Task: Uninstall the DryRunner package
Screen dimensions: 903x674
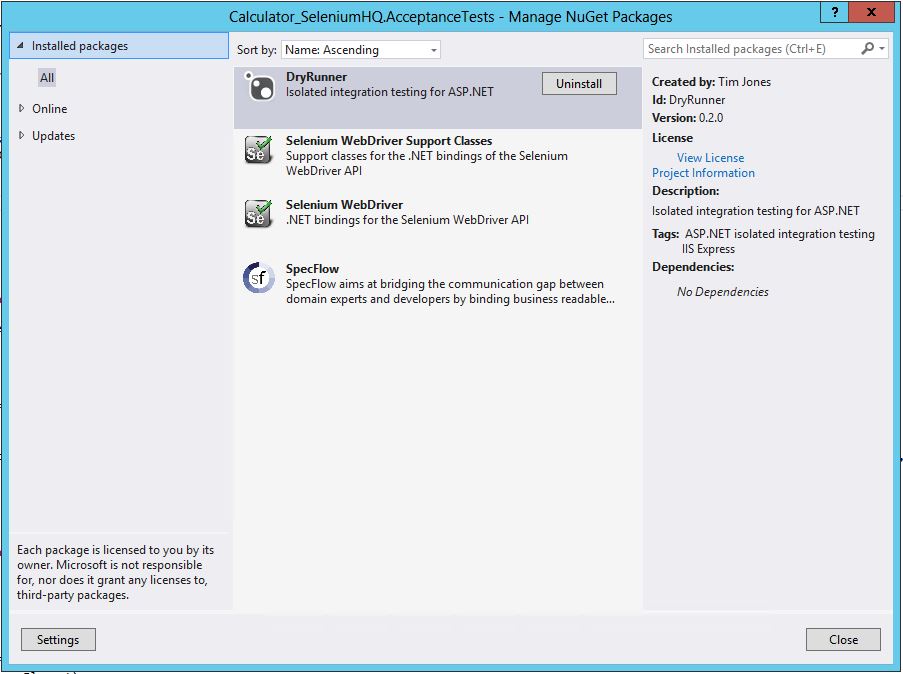Action: point(579,84)
